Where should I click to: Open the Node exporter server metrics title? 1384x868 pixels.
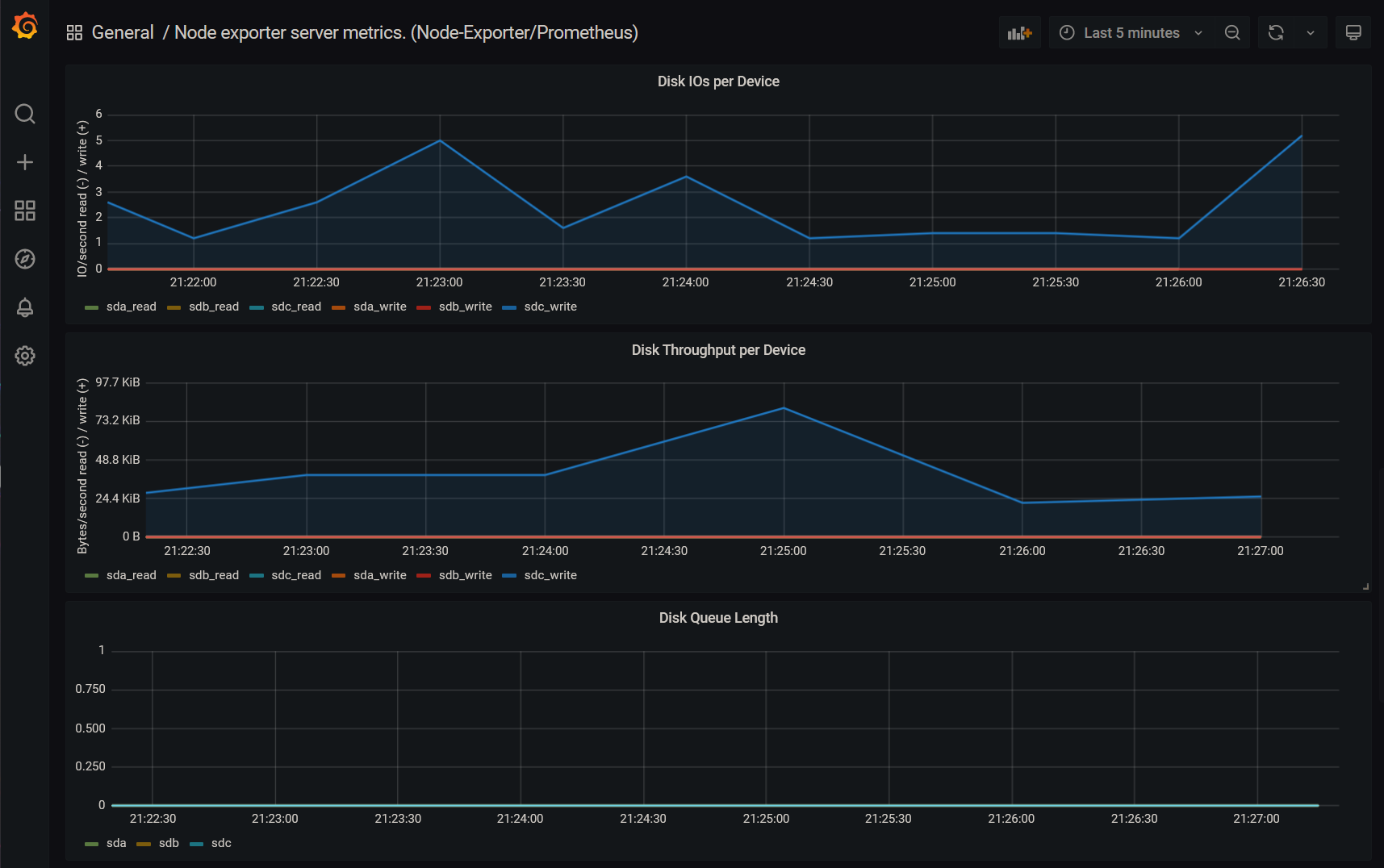click(406, 32)
